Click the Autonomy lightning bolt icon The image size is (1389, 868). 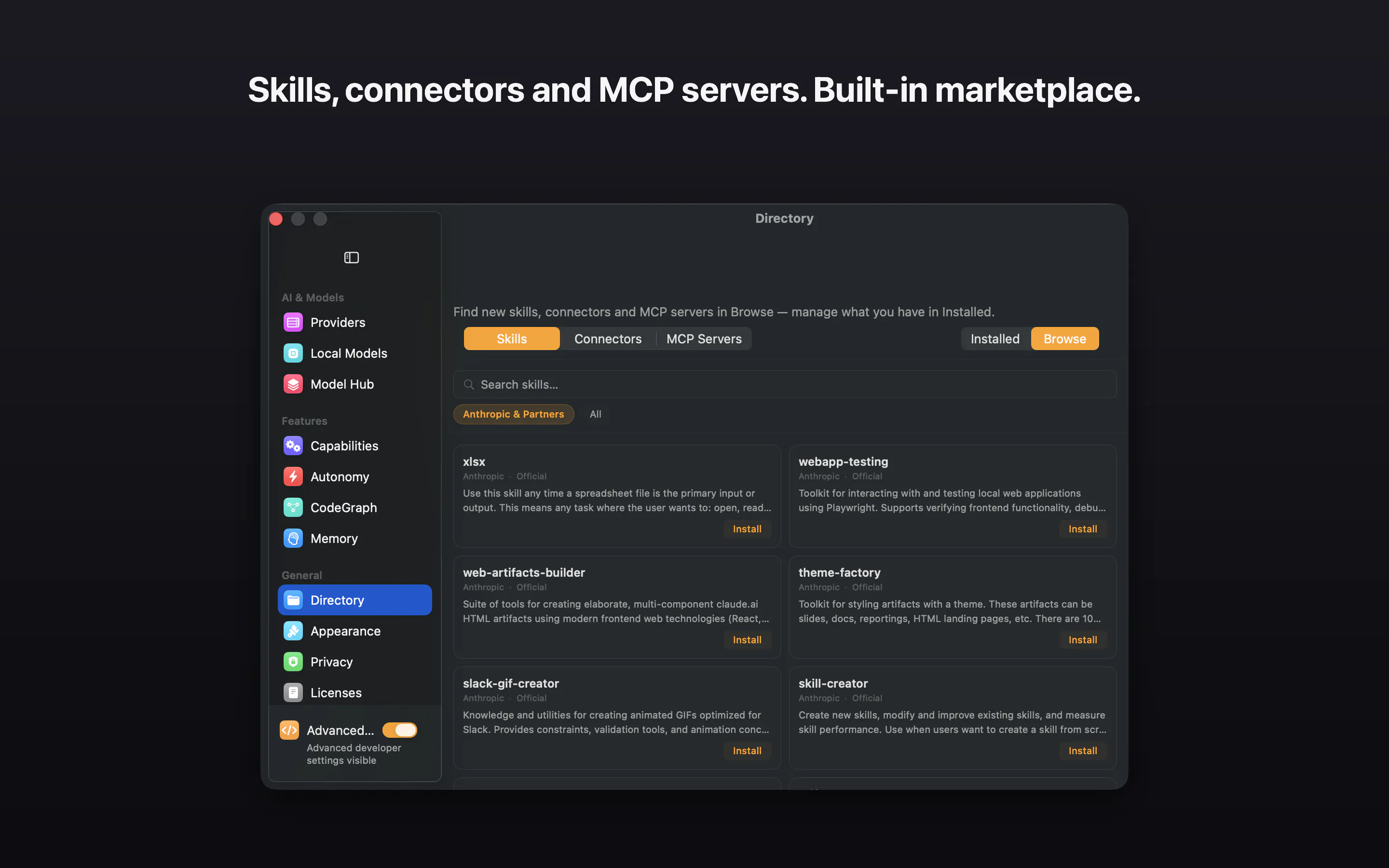point(293,476)
